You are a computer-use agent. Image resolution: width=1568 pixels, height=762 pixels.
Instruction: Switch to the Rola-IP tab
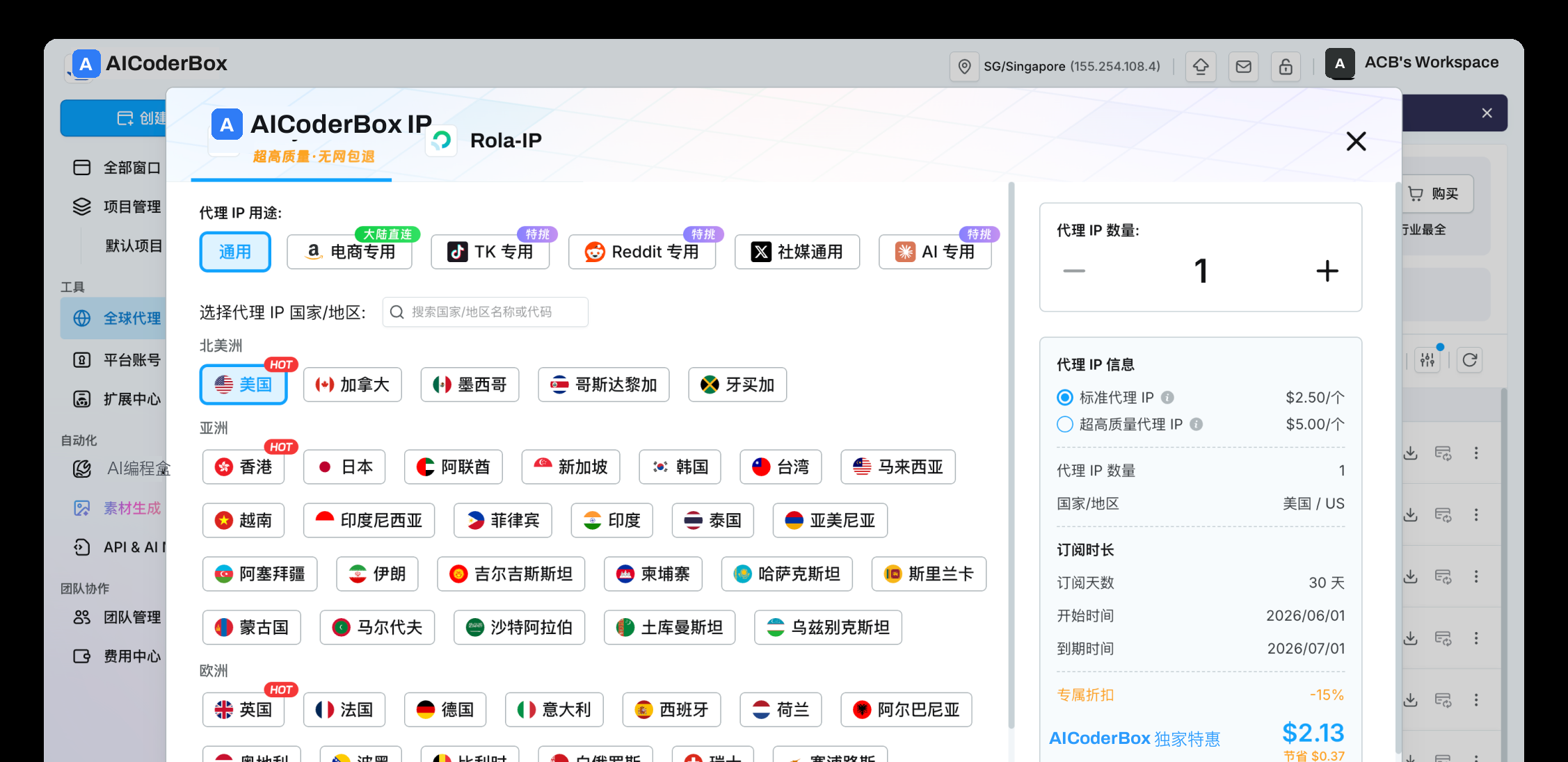coord(485,140)
